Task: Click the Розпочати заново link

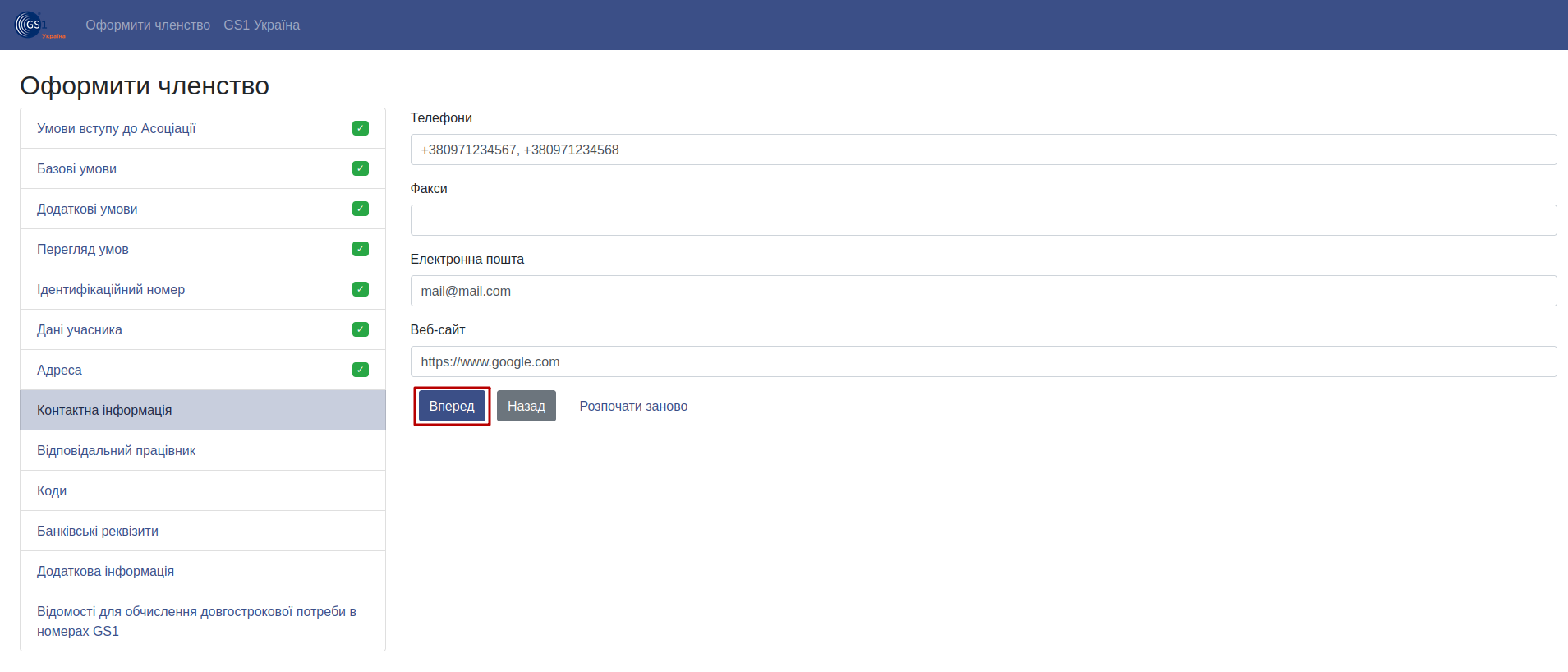Action: point(633,406)
